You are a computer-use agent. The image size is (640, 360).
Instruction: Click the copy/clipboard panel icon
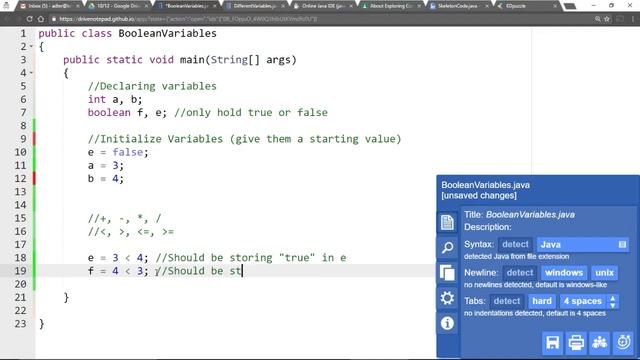(447, 273)
